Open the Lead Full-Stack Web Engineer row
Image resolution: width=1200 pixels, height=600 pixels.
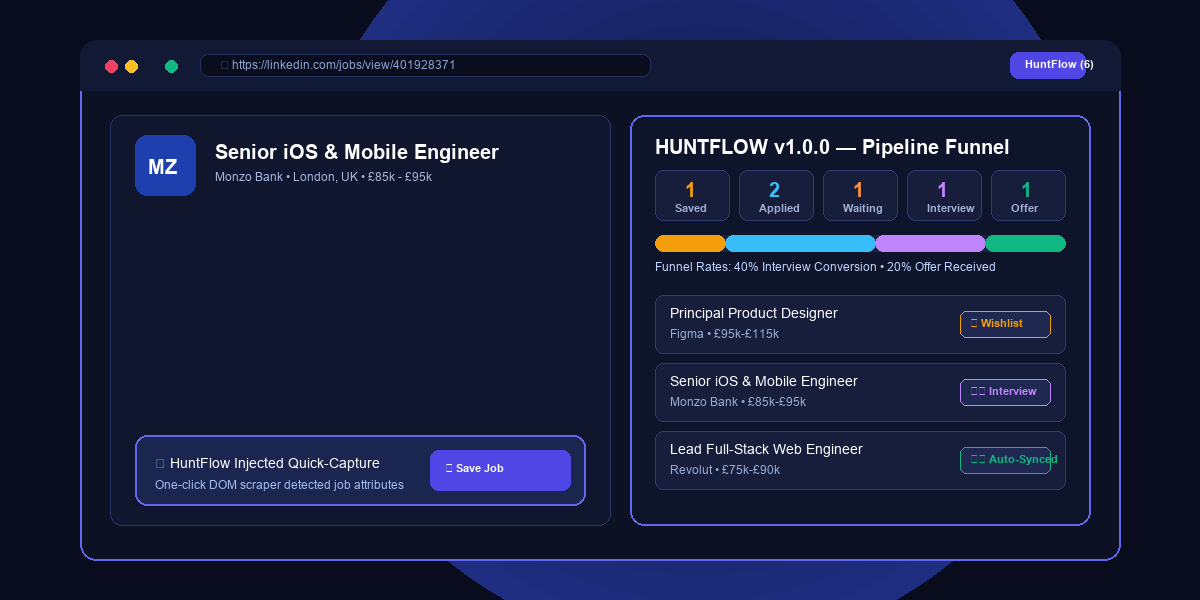pos(860,460)
